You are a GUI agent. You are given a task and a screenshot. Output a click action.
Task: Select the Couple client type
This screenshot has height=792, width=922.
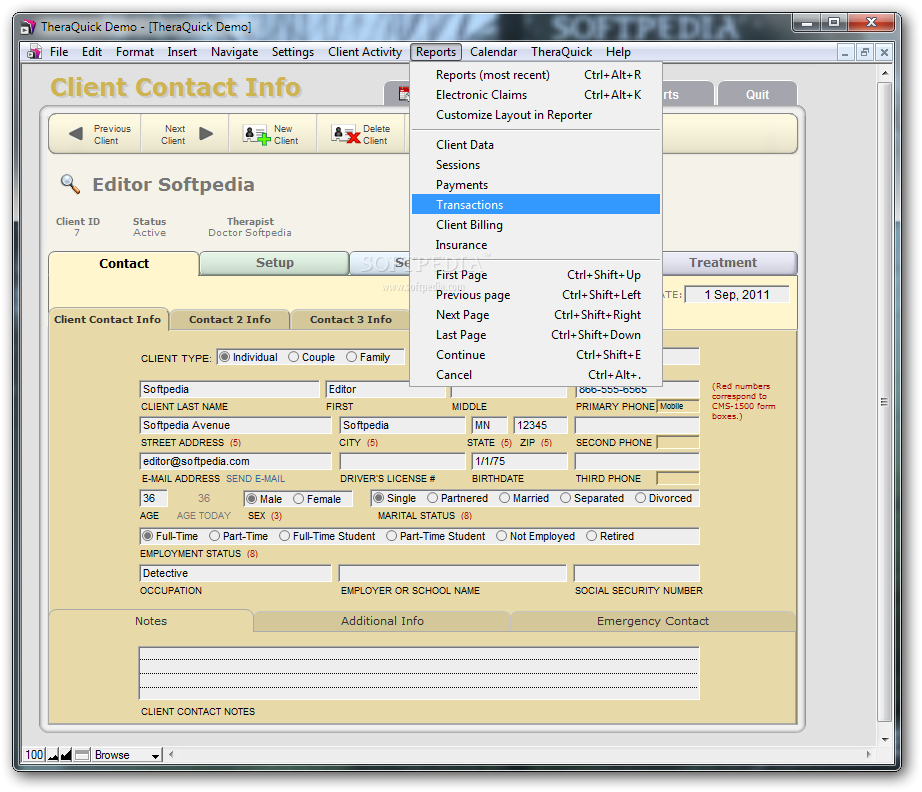(293, 357)
